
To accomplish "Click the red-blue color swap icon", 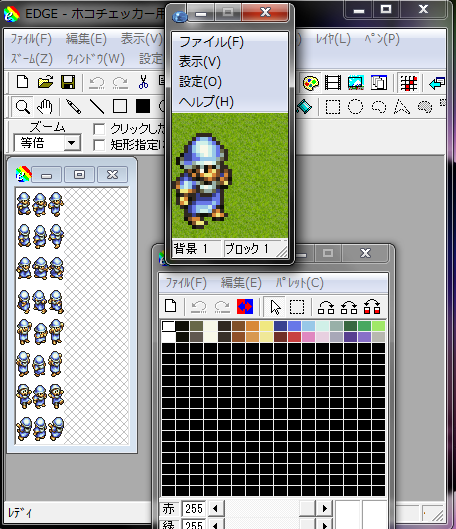I will [245, 306].
